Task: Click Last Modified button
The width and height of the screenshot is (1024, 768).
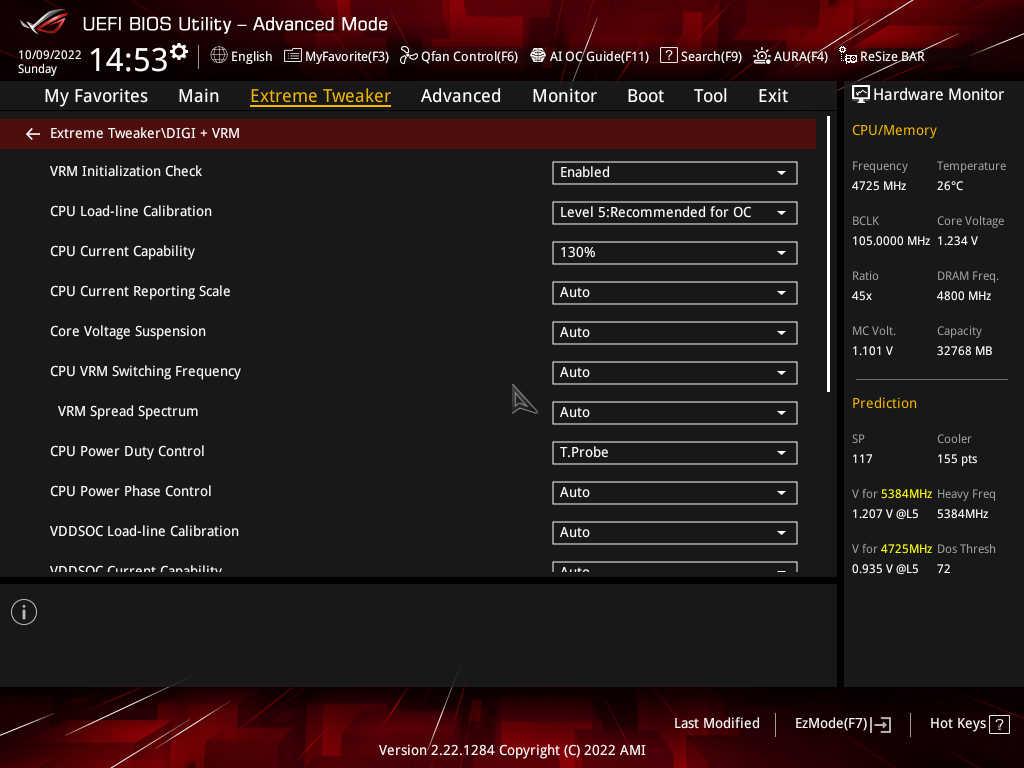Action: (x=716, y=723)
